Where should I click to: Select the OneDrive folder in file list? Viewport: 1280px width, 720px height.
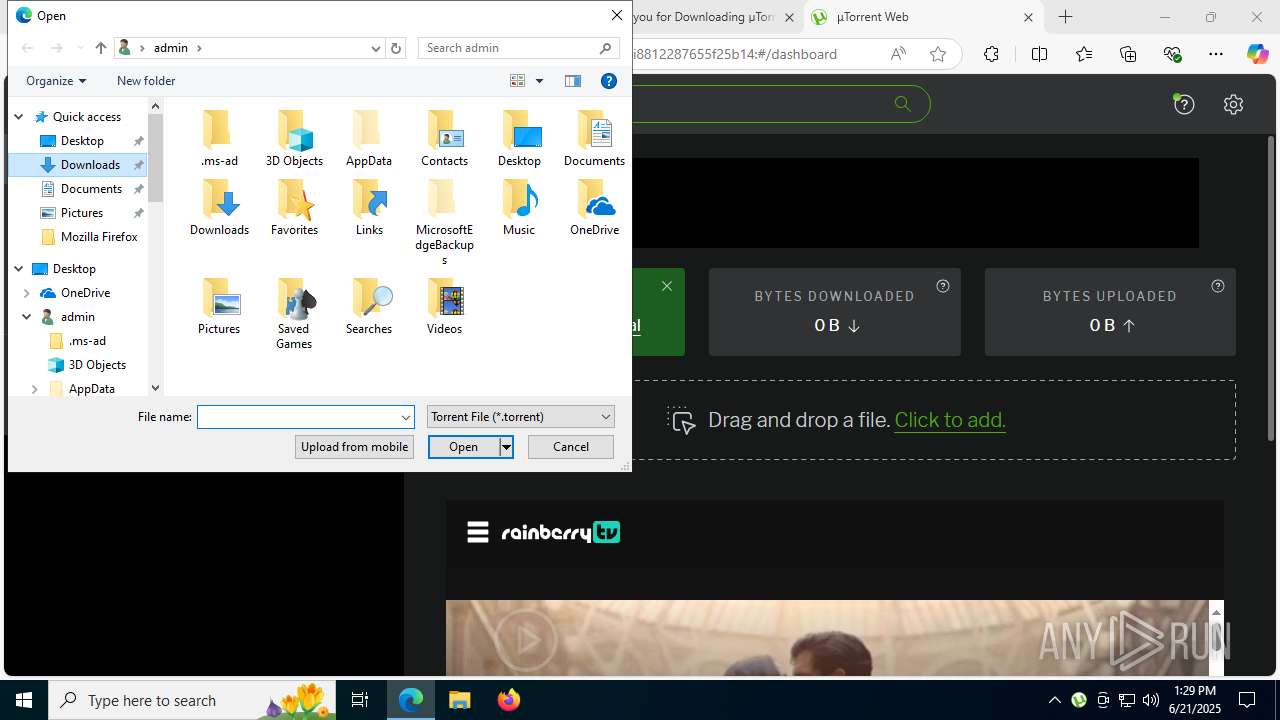[594, 208]
